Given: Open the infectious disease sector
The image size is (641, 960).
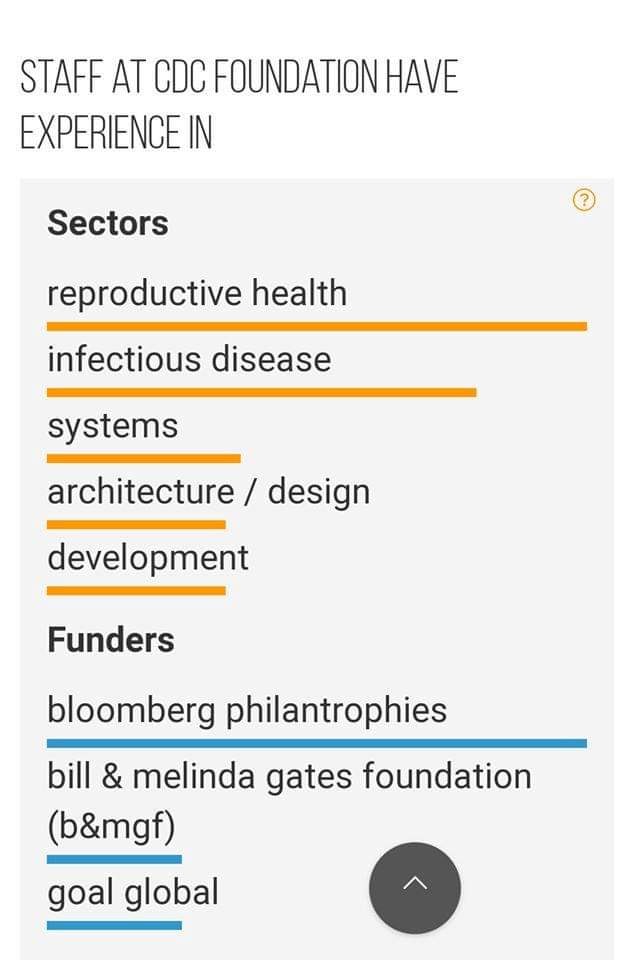Looking at the screenshot, I should point(189,359).
